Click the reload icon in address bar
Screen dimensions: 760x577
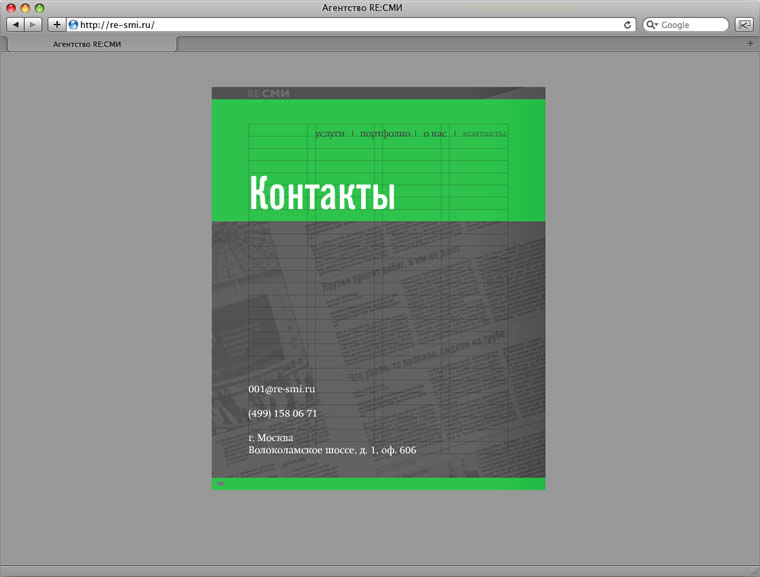tap(627, 24)
